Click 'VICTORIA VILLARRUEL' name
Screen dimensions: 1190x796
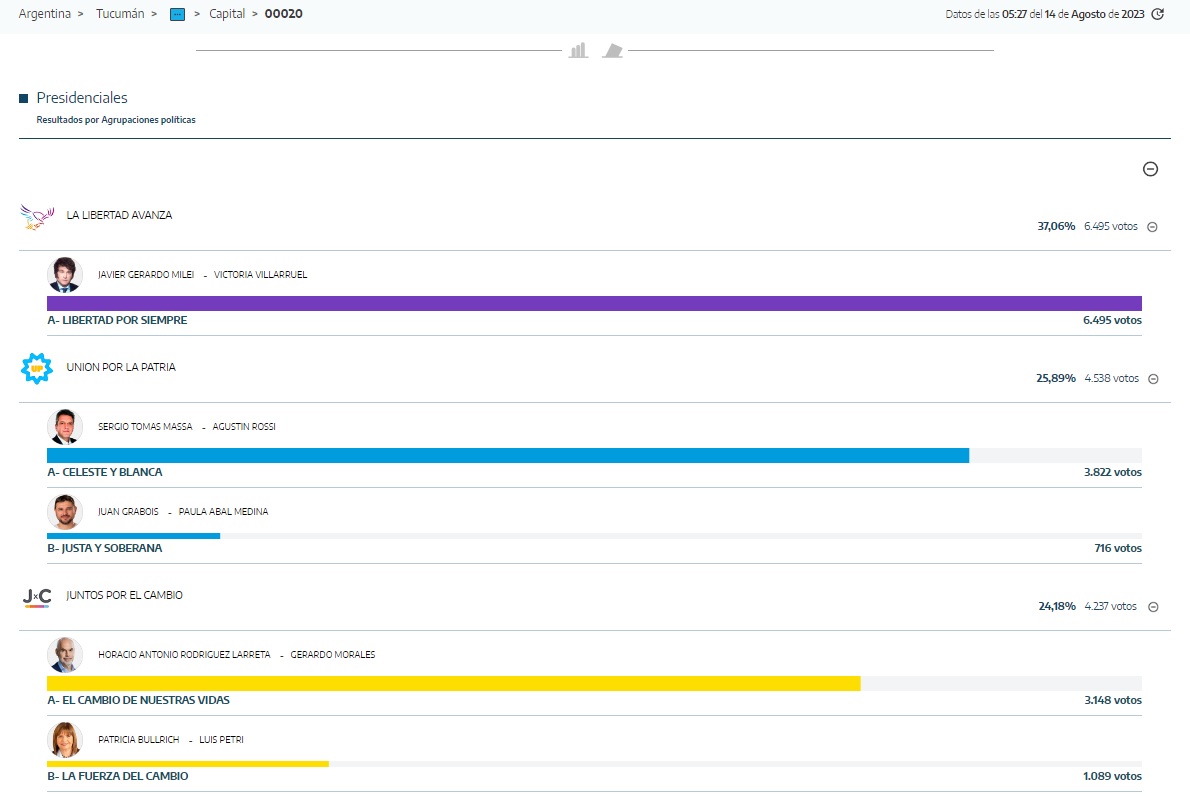click(260, 275)
